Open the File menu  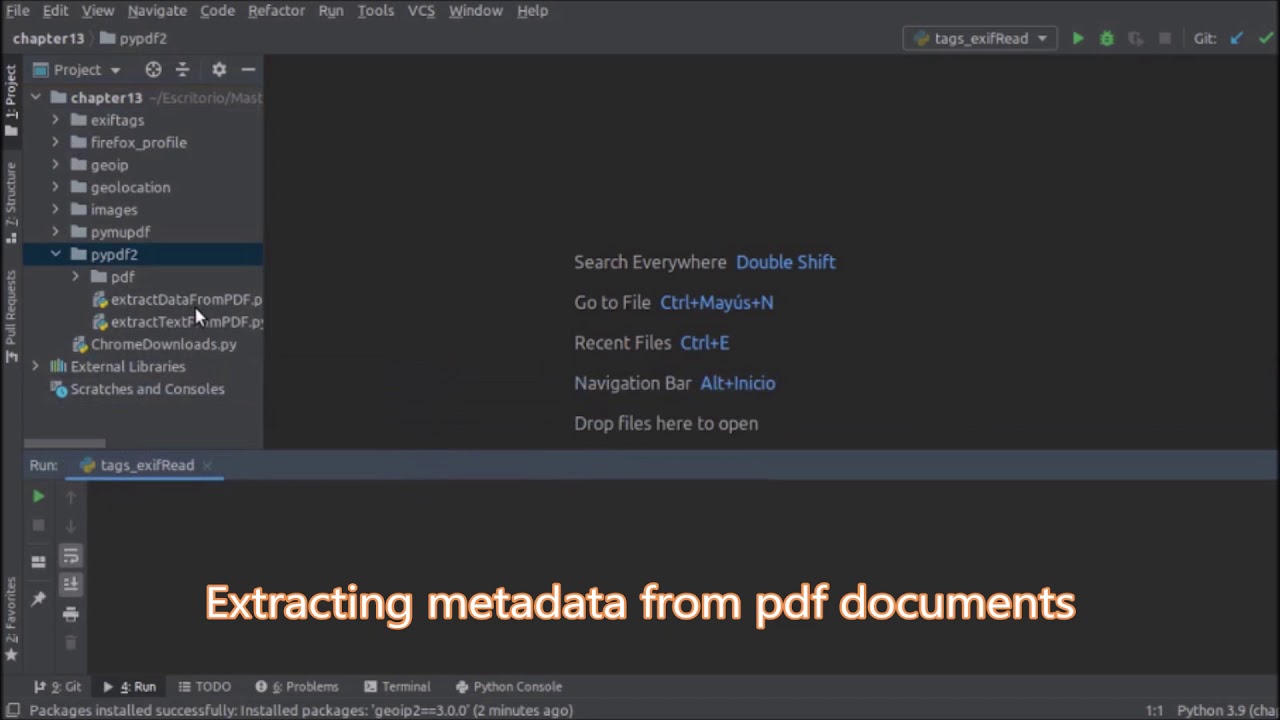pos(18,10)
